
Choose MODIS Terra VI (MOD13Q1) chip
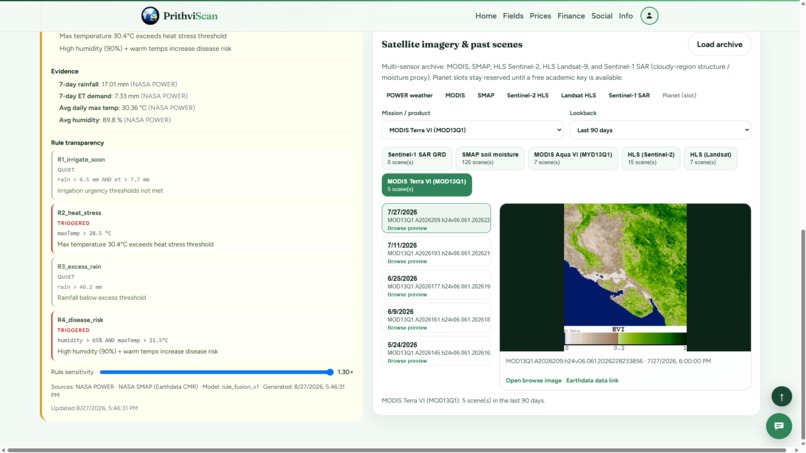click(427, 185)
